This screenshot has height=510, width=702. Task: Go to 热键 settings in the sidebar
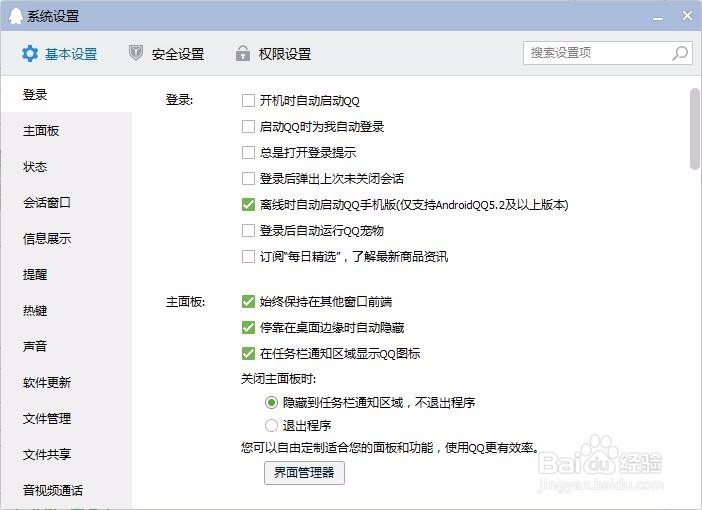pyautogui.click(x=66, y=310)
